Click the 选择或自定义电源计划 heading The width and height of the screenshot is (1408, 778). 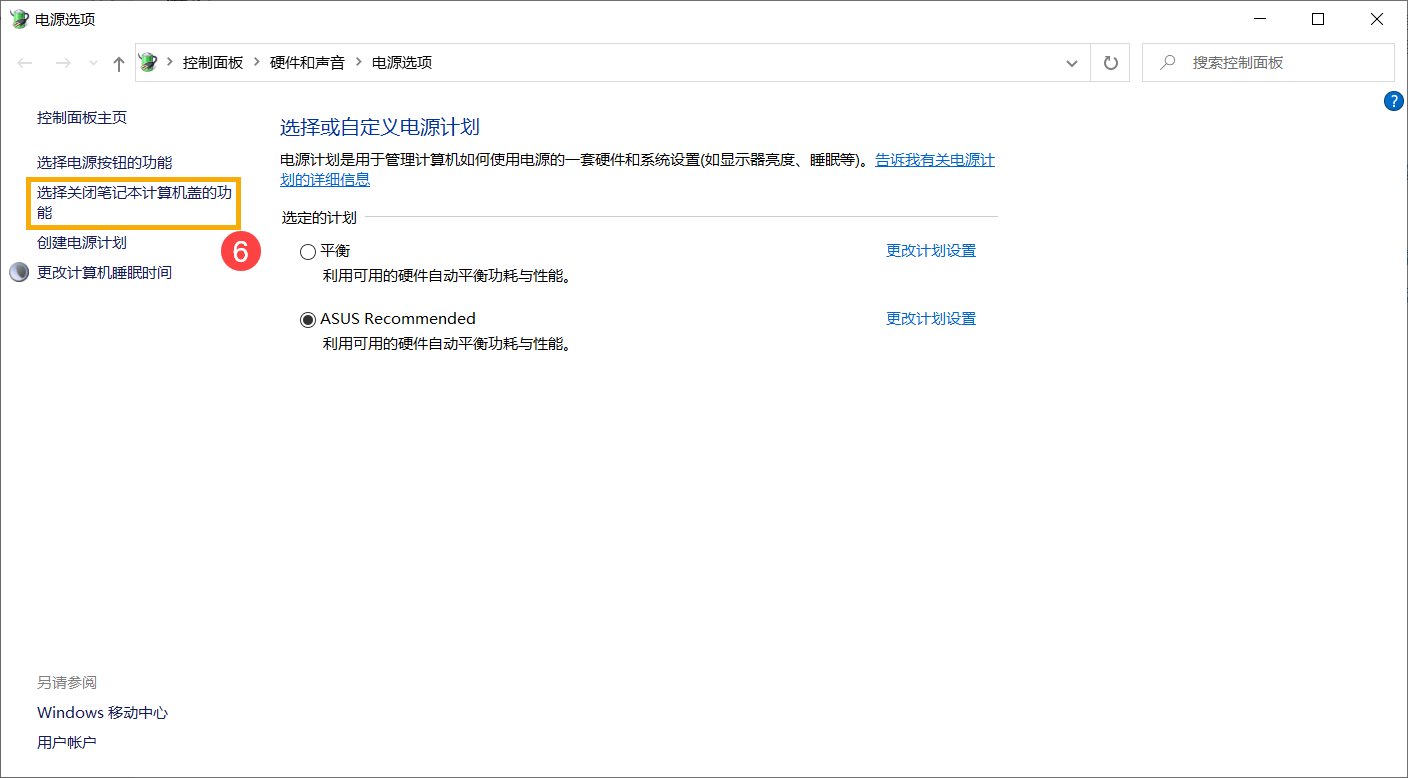click(380, 127)
